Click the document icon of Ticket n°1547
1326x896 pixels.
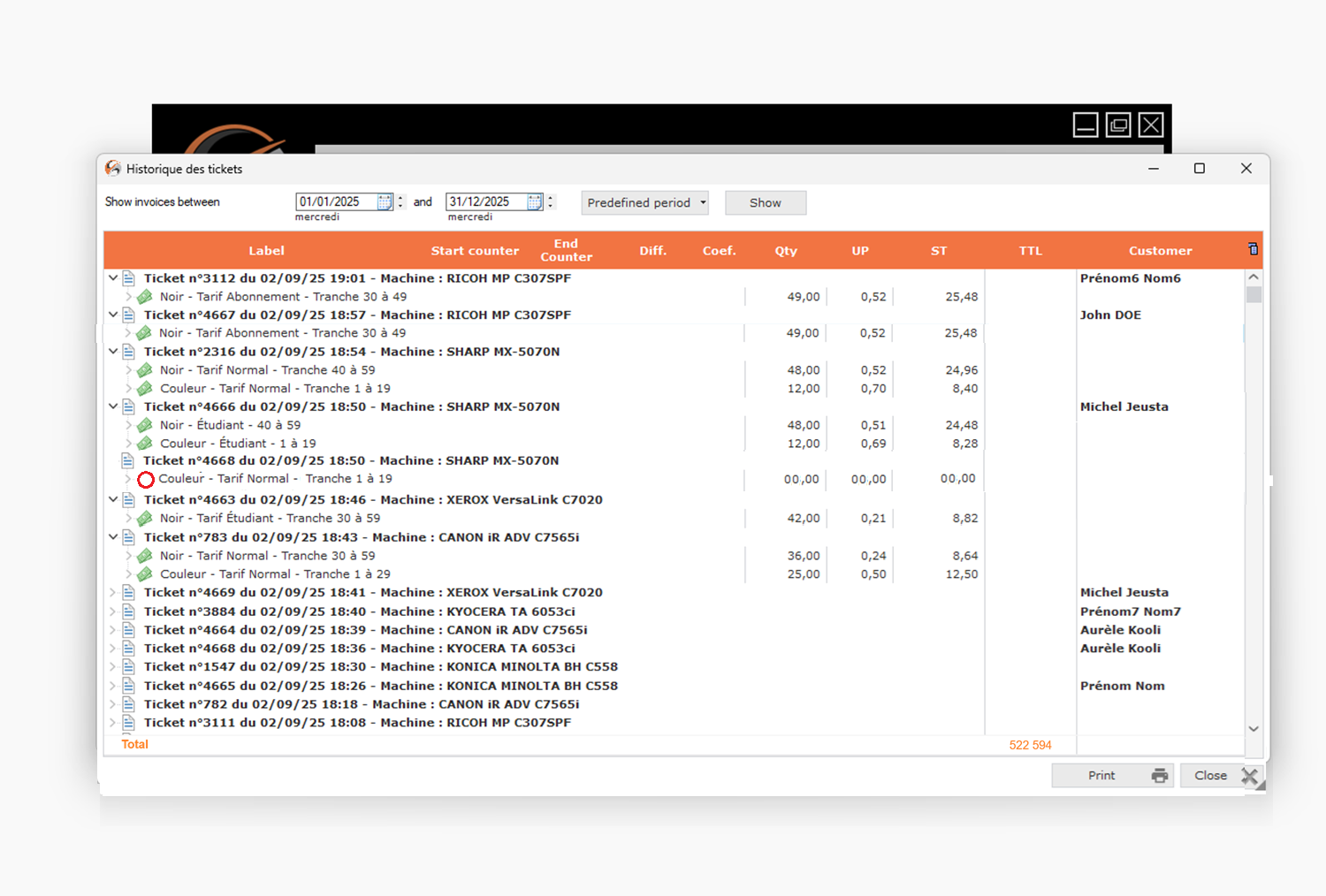[128, 667]
